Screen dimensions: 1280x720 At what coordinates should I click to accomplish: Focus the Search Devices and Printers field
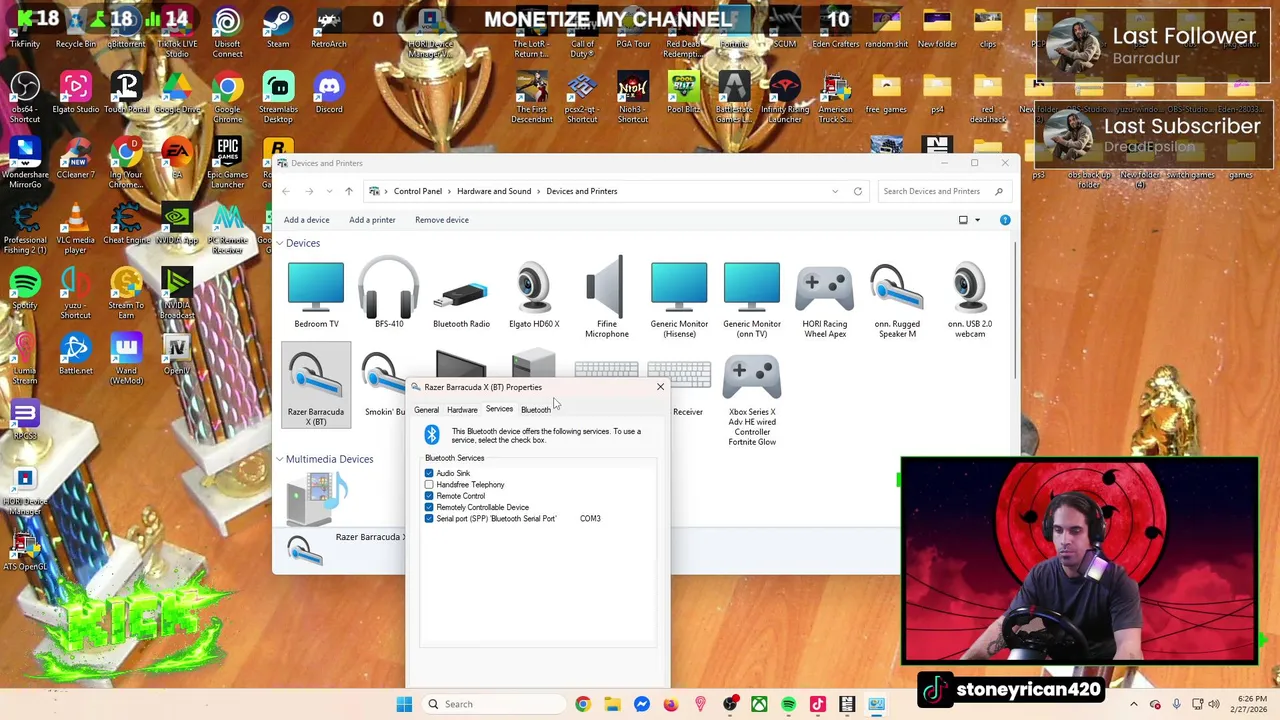click(x=943, y=191)
